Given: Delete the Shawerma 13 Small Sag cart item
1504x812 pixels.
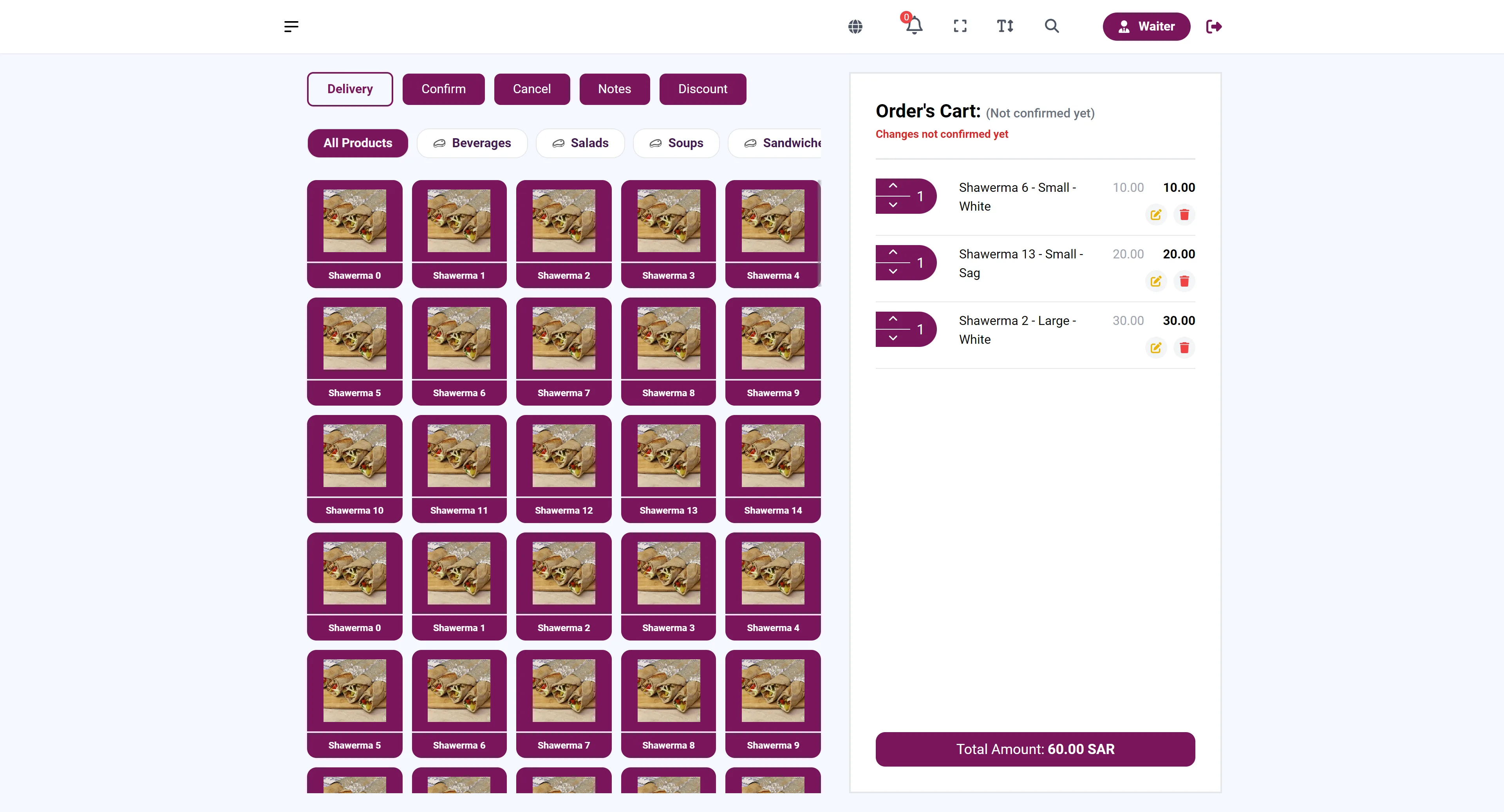Looking at the screenshot, I should point(1184,281).
